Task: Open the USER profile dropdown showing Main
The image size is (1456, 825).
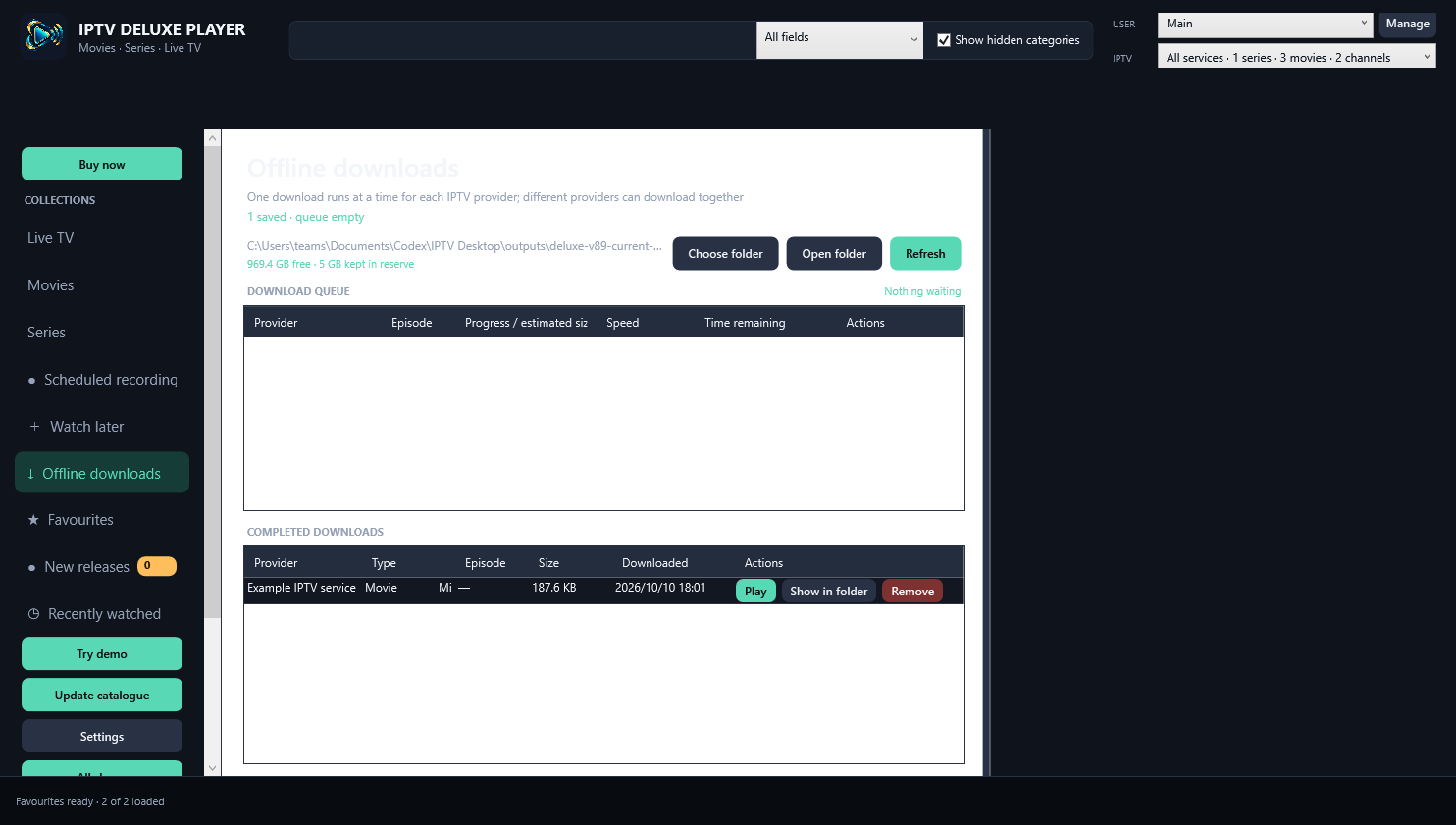Action: pos(1265,25)
